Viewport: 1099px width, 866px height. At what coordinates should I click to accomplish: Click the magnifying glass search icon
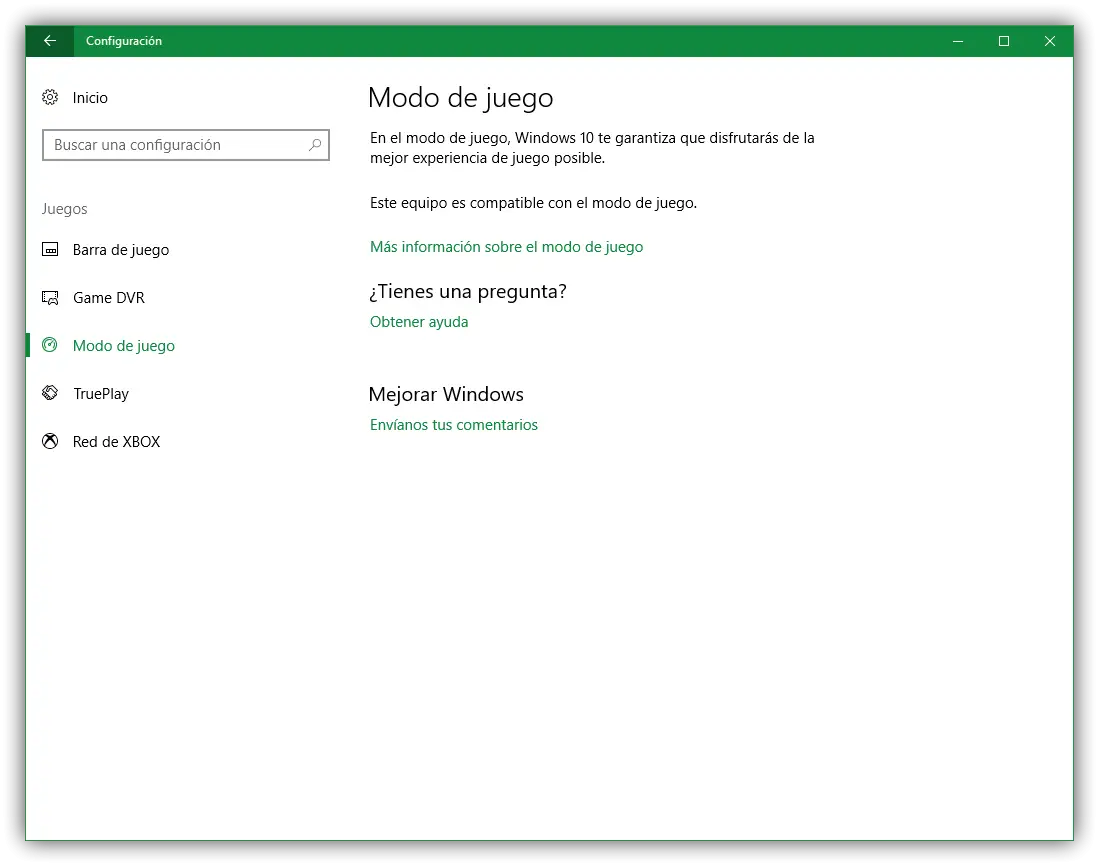click(315, 145)
